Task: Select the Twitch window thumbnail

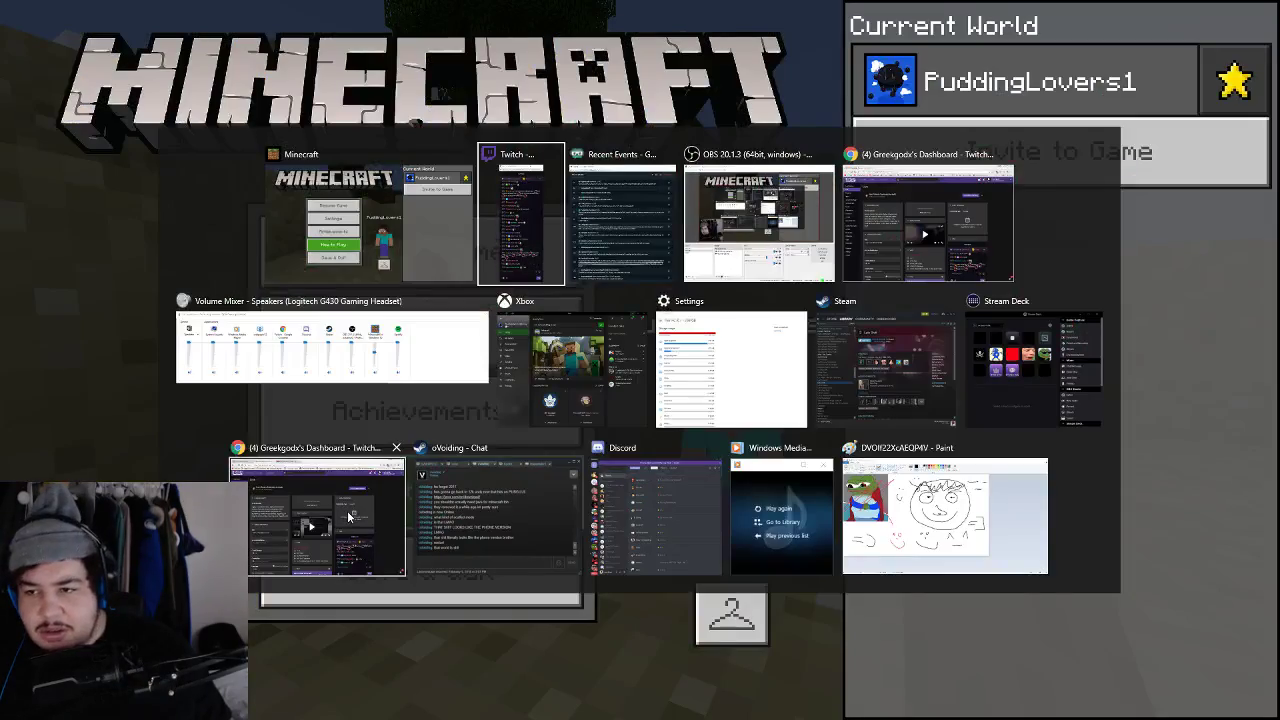Action: pyautogui.click(x=521, y=223)
